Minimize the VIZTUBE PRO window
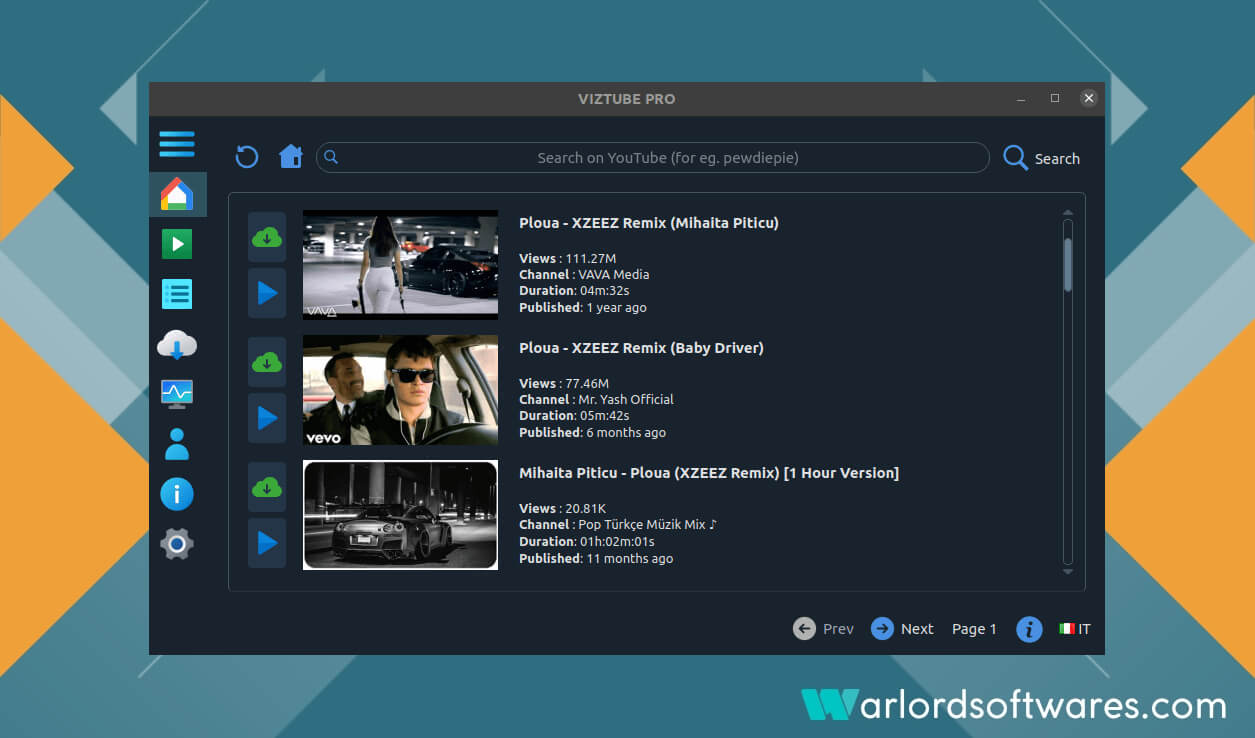This screenshot has width=1255, height=738. pos(1021,99)
